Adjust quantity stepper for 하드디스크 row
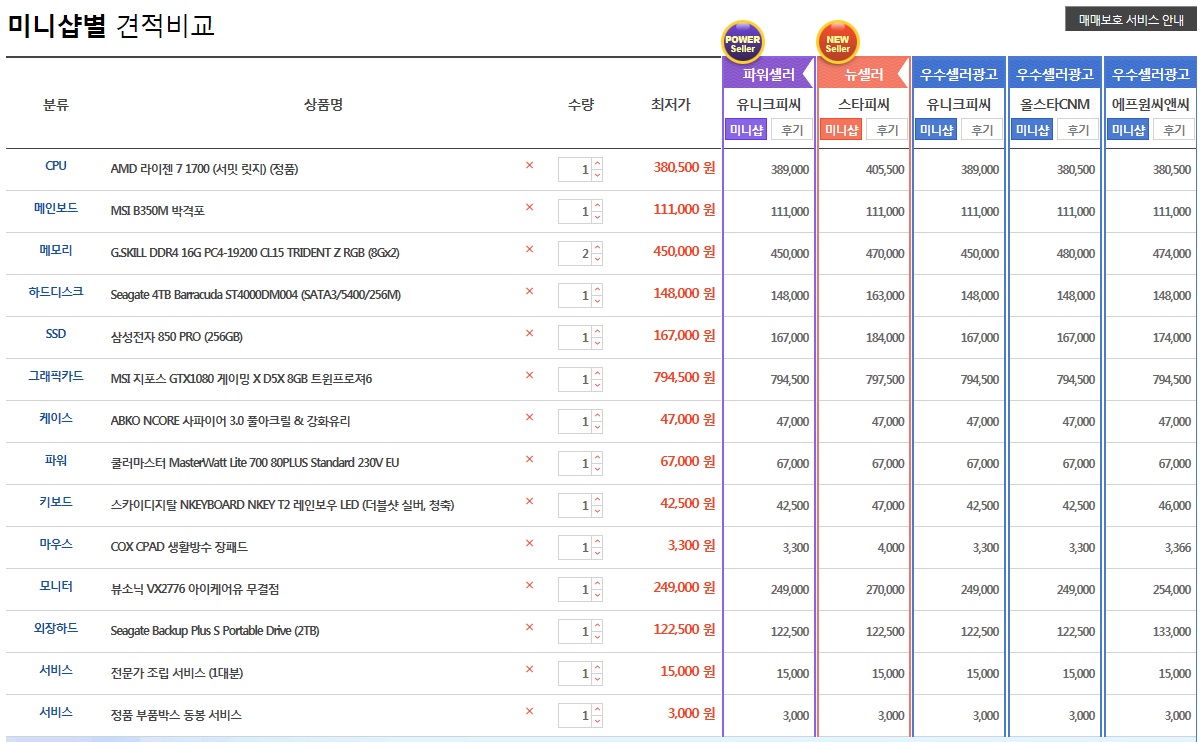 [x=581, y=295]
